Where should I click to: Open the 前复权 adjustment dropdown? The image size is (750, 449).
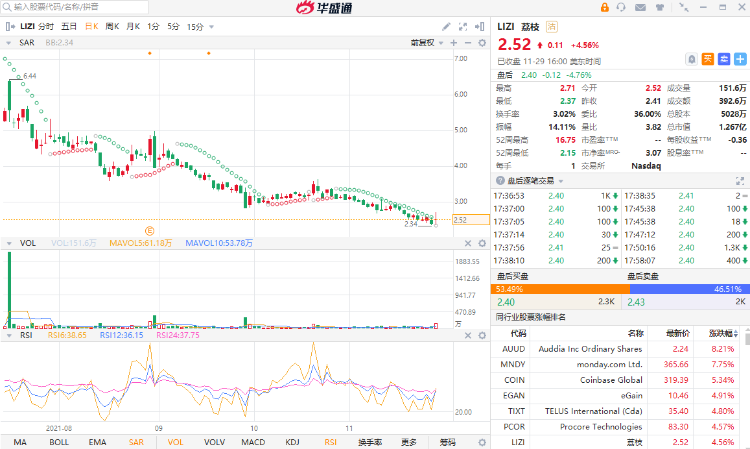click(x=427, y=43)
